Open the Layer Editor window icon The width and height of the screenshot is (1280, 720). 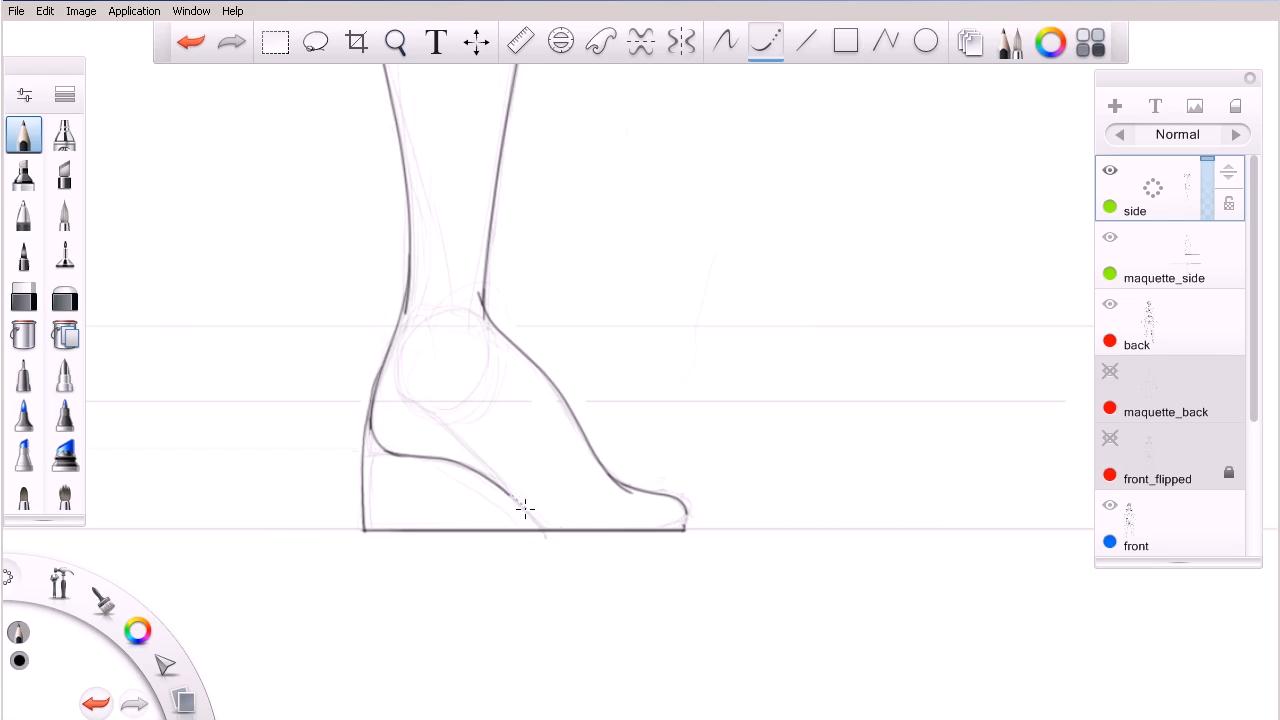tap(970, 42)
